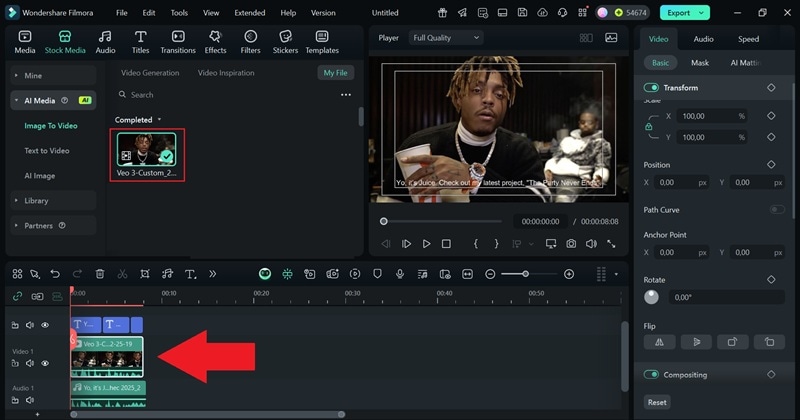Screen dimensions: 800x420
Task: Select the Veo 3-Custom video thumbnail
Action: pos(147,150)
